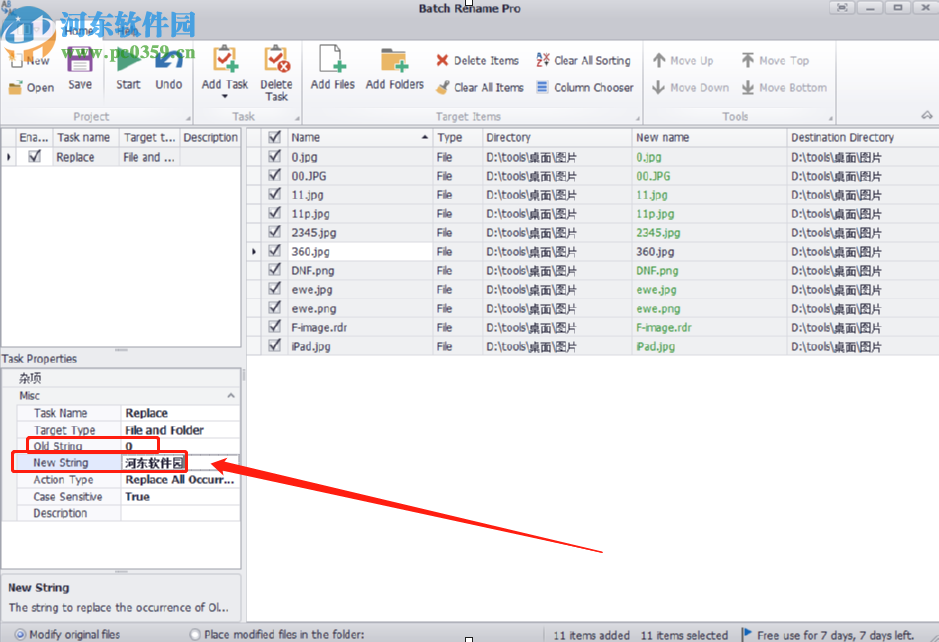Delete Items from target list
This screenshot has height=642, width=939.
[x=477, y=60]
